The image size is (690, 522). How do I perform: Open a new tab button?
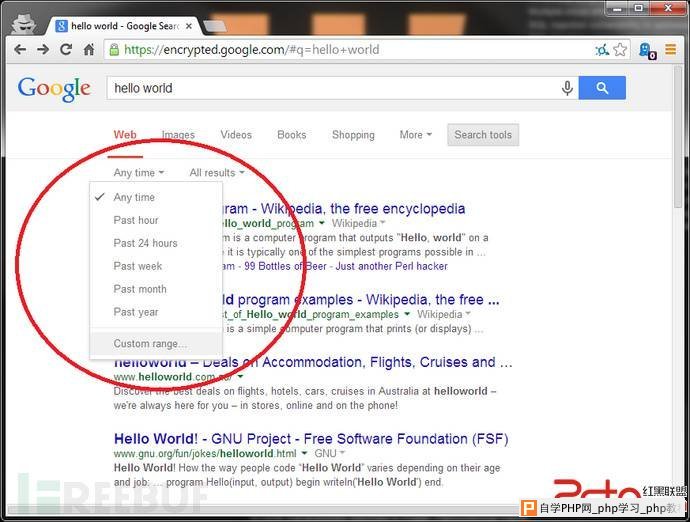[215, 26]
